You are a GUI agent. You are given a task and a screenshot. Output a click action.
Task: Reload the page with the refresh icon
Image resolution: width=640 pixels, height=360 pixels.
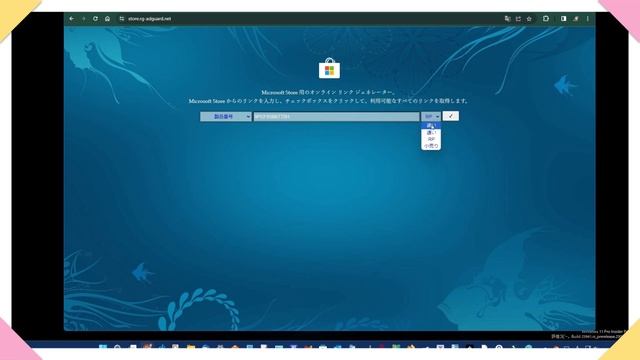[x=95, y=19]
